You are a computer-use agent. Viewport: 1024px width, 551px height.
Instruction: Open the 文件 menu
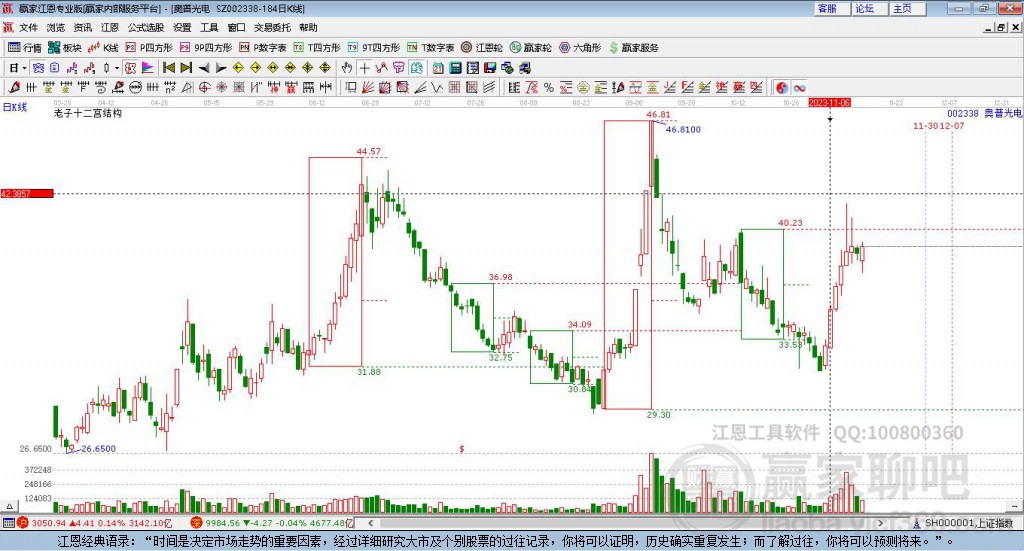point(29,27)
